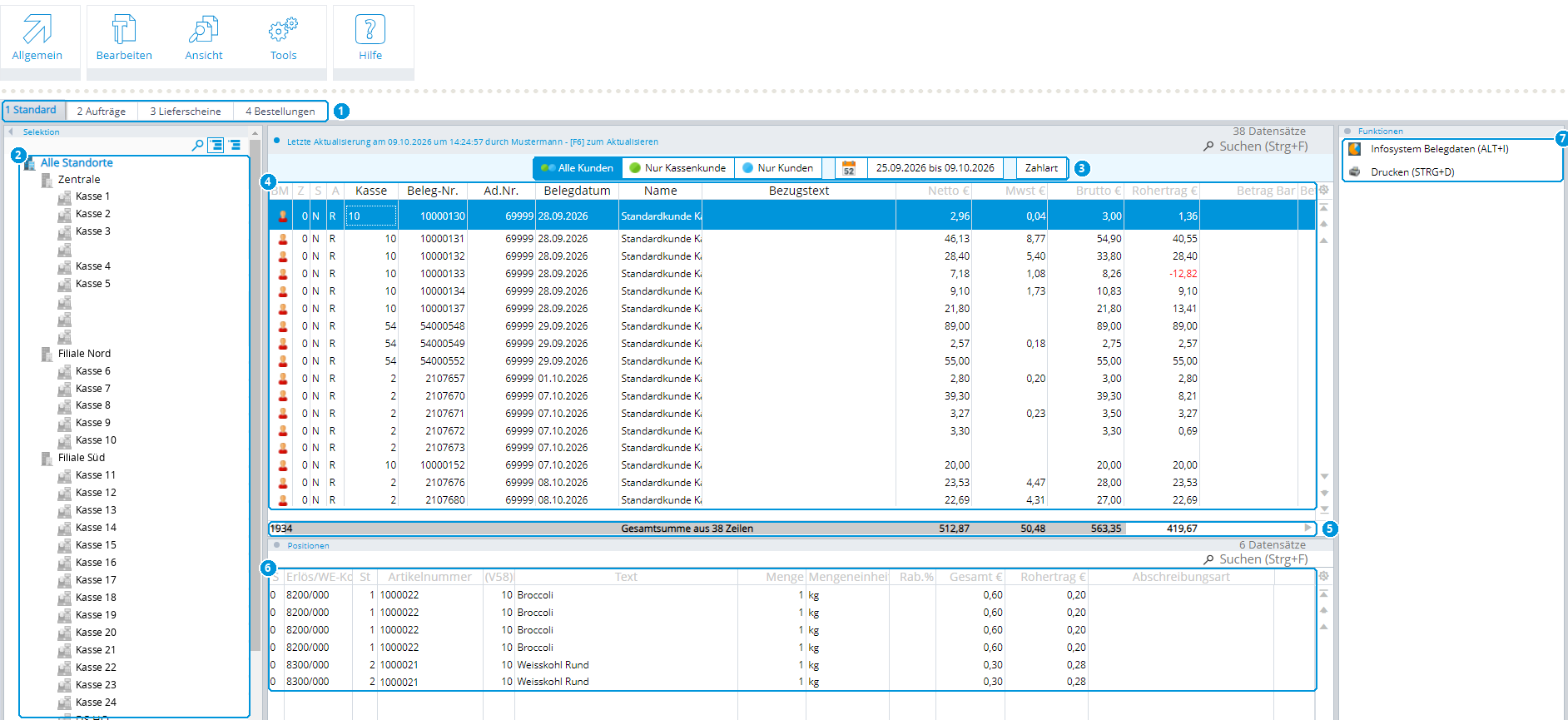Click the collapse-all tree icon in Selektion
Screen dimensions: 1568x720
[x=235, y=145]
